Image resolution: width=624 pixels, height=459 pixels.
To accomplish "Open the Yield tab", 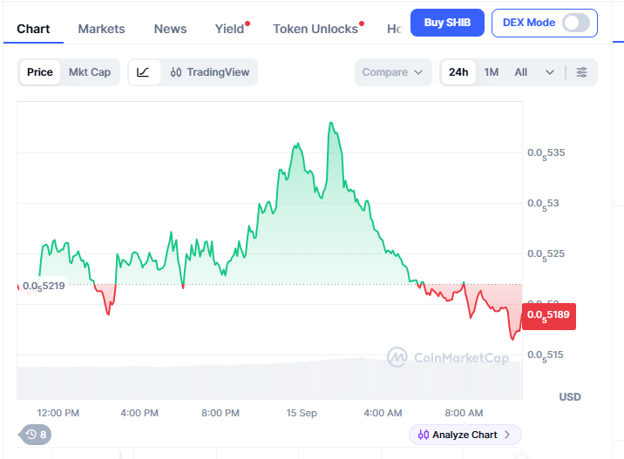I will point(230,29).
